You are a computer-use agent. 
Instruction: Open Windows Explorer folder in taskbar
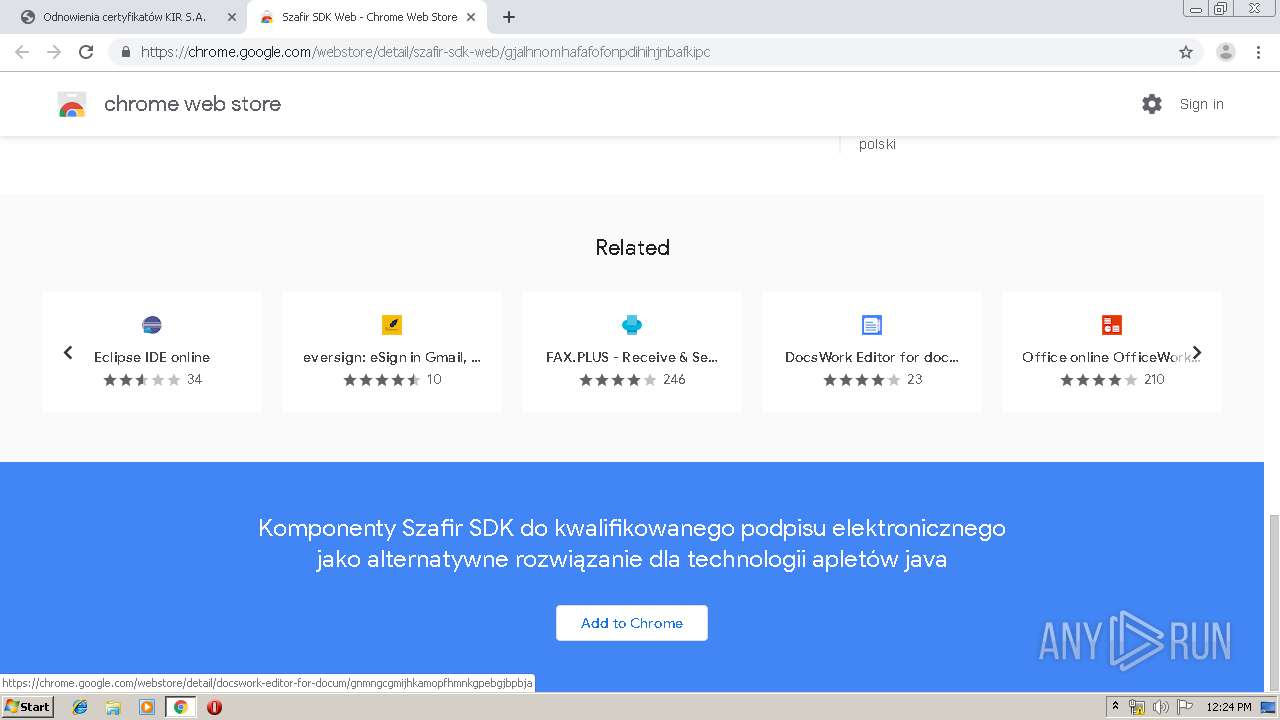[113, 707]
